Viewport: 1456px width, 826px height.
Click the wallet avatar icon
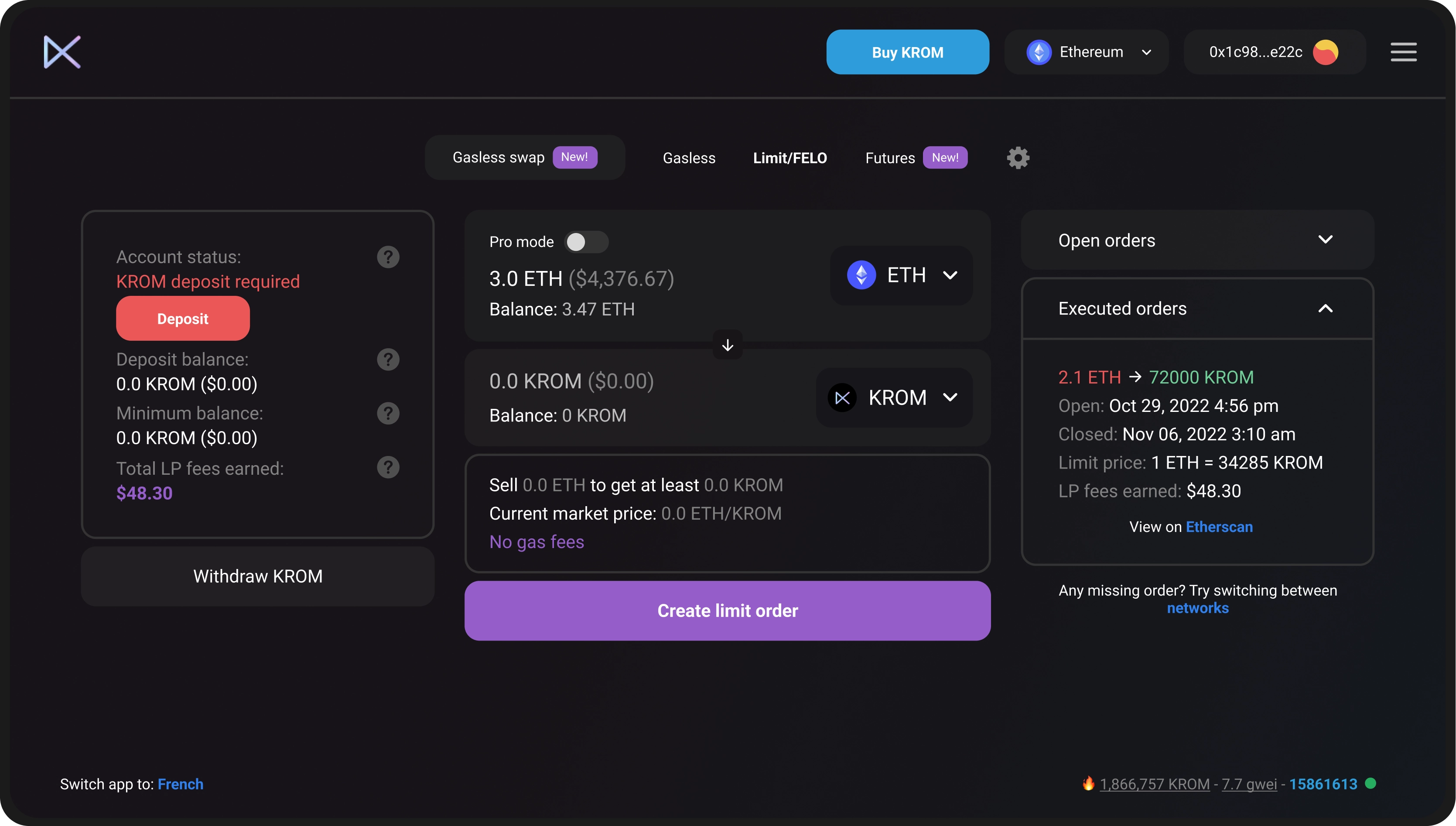[x=1325, y=52]
